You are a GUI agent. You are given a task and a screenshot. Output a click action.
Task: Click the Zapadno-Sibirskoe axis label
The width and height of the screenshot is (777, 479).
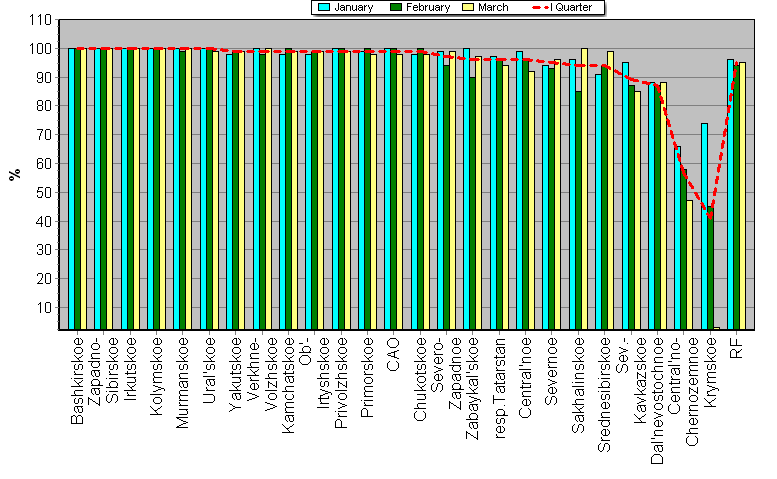(x=103, y=371)
